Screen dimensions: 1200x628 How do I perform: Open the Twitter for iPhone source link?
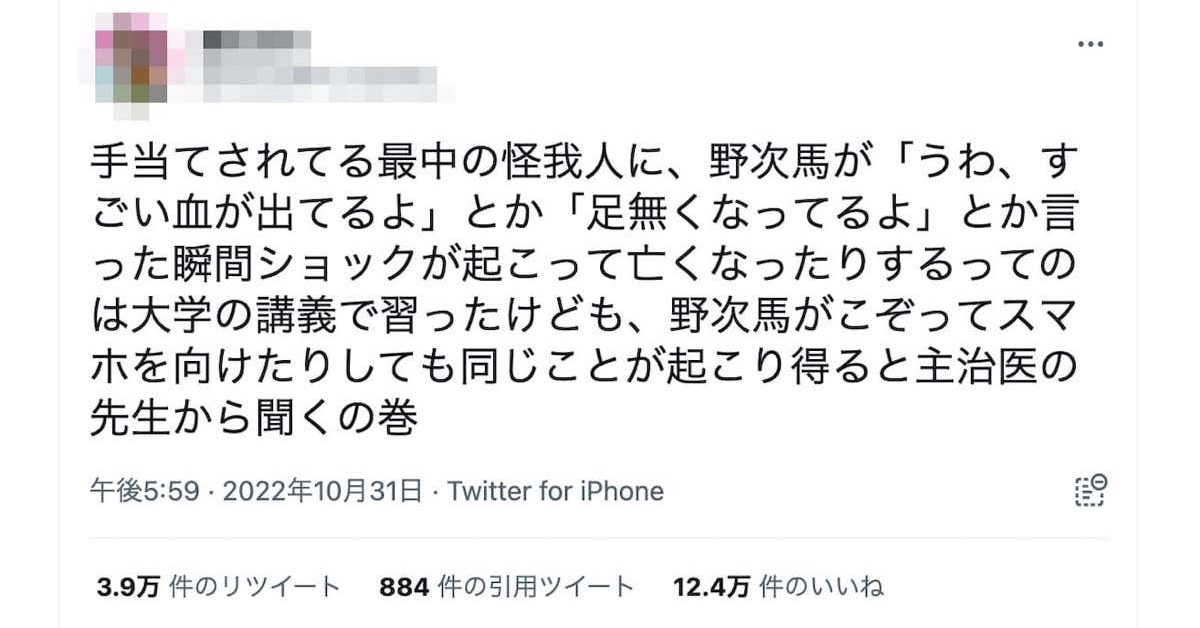pos(555,492)
